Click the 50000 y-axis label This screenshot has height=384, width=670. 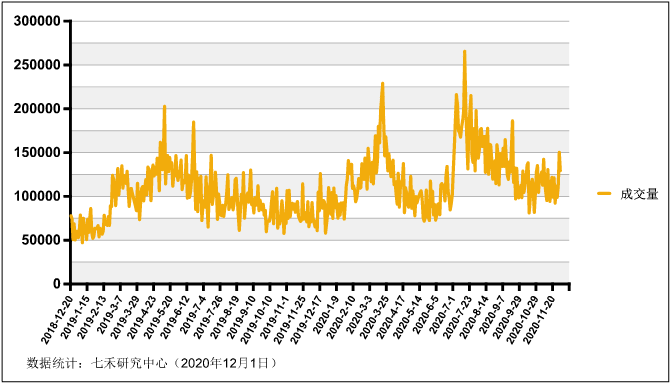(x=41, y=240)
